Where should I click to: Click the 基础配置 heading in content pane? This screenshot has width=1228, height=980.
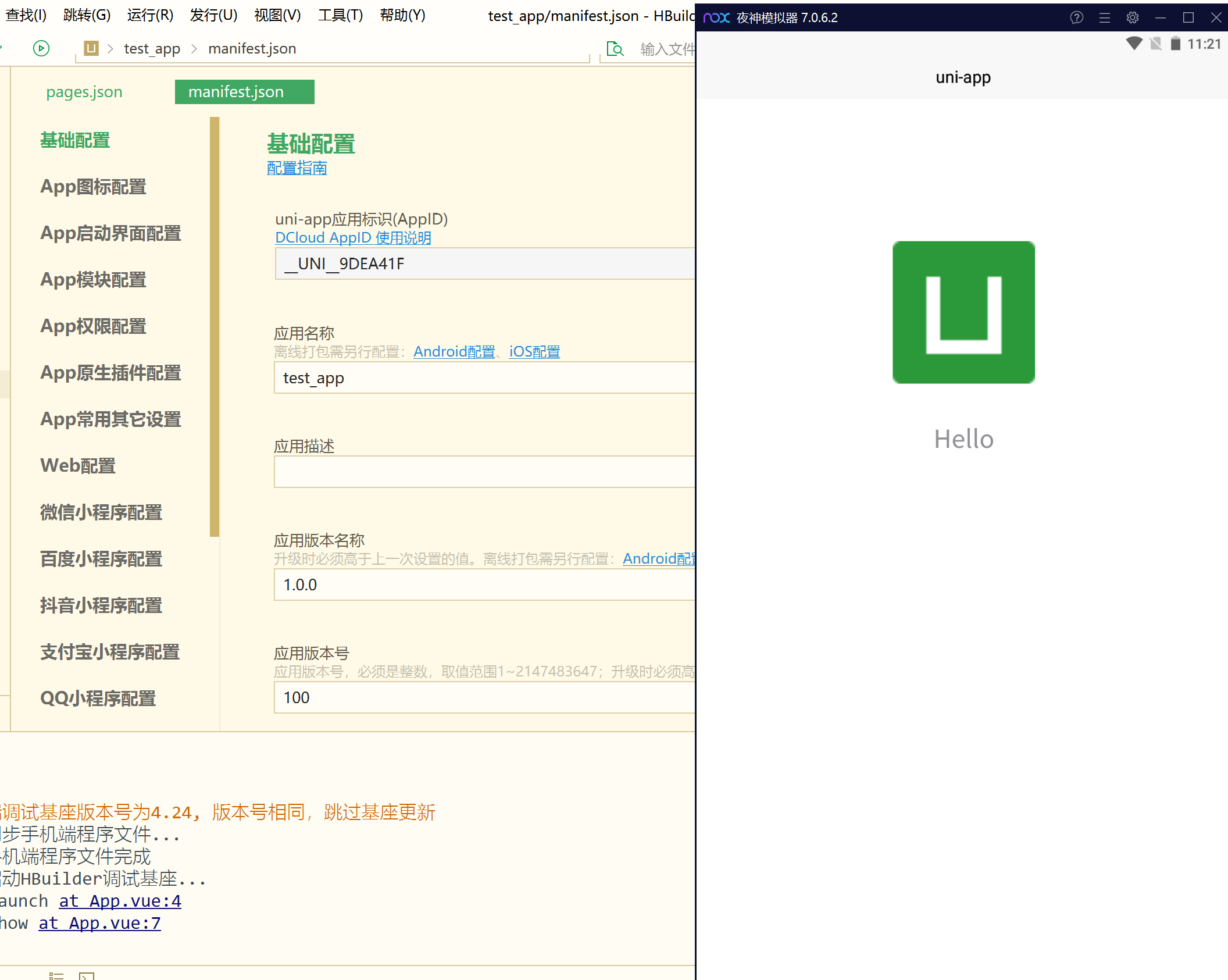click(311, 144)
